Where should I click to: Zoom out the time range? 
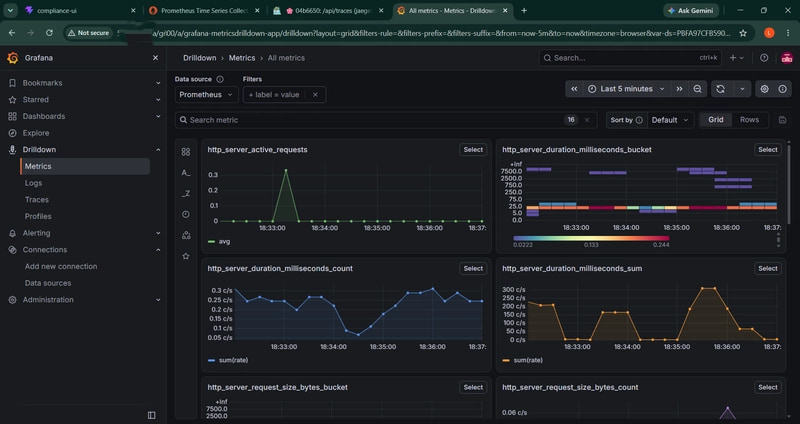[x=697, y=89]
